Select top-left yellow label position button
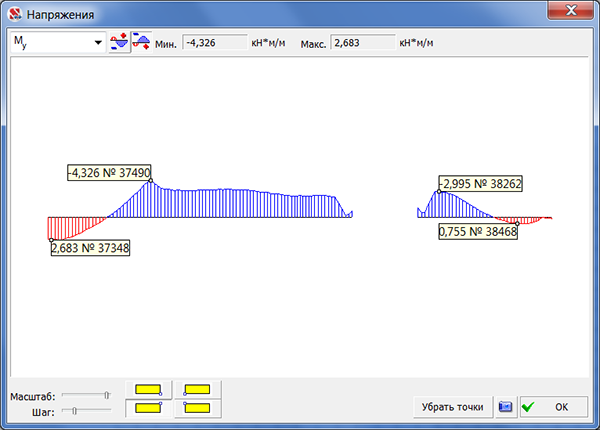Screen dimensions: 600x430 click(147, 390)
